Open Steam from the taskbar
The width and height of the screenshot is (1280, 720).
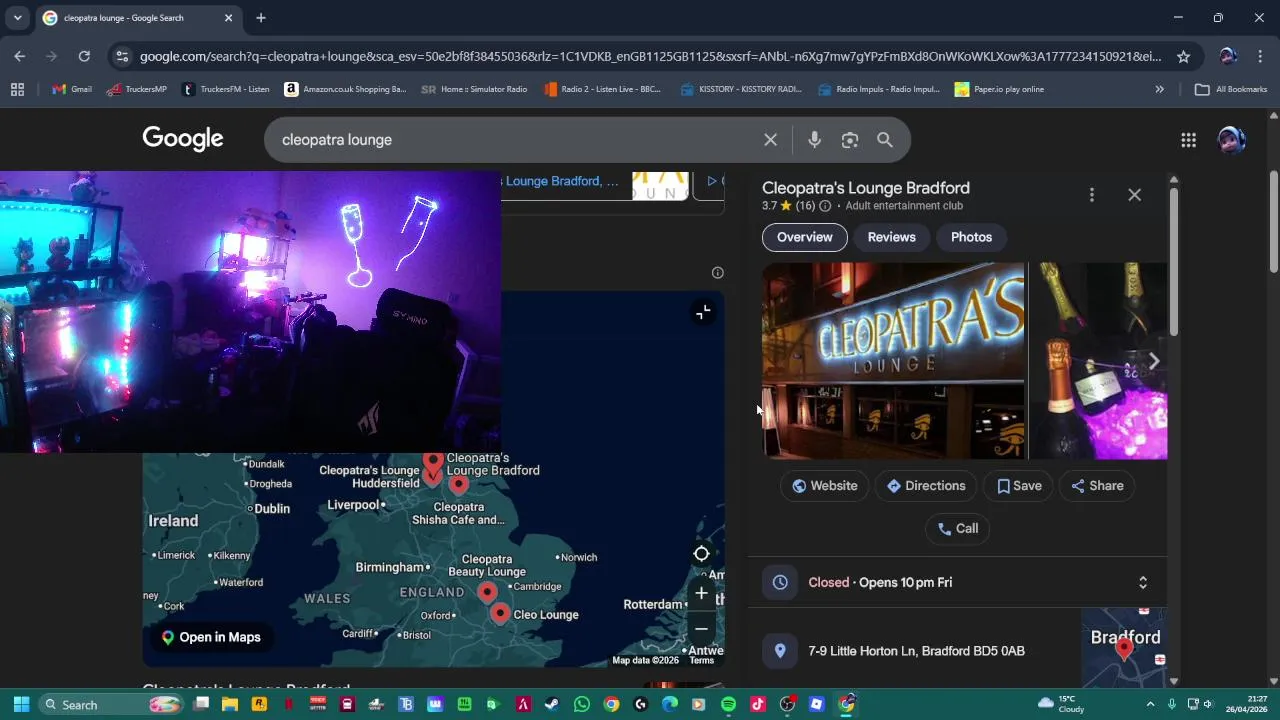[552, 704]
